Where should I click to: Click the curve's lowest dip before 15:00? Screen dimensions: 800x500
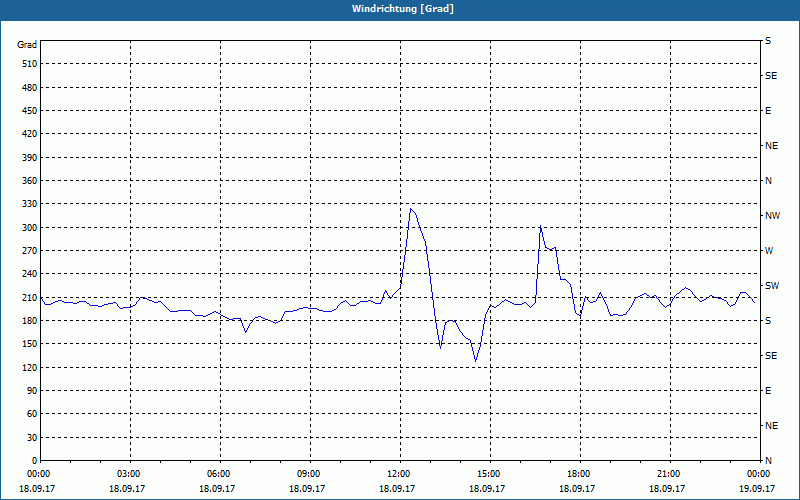[x=476, y=361]
